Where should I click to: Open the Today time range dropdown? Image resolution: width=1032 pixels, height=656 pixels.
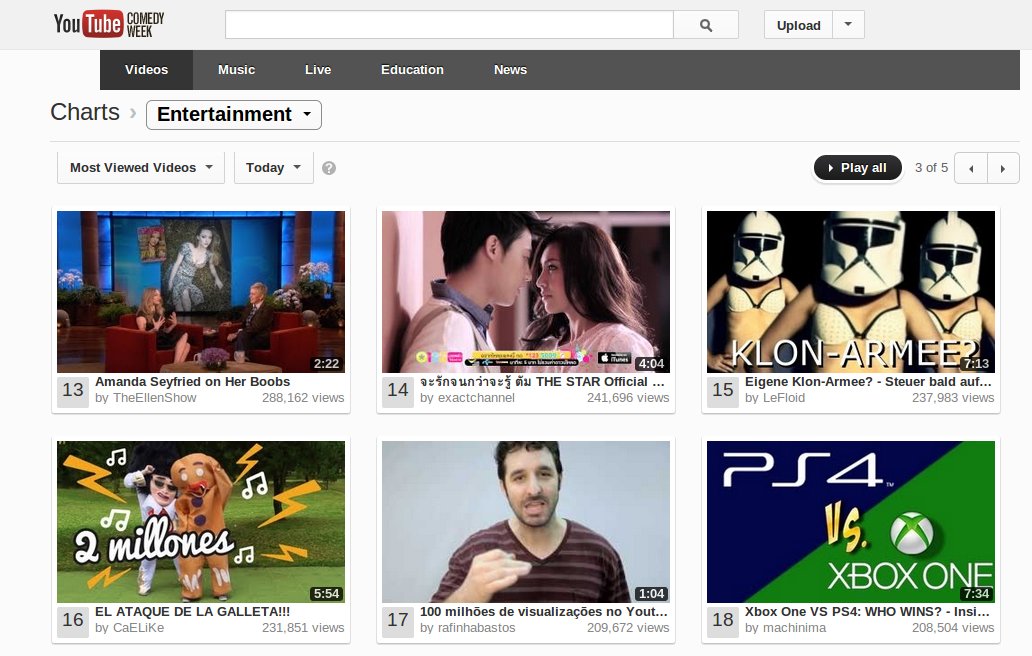tap(273, 168)
